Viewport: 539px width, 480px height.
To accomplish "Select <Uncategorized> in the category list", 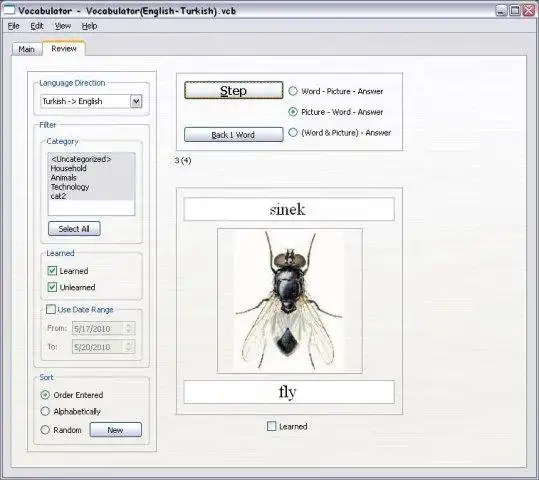I will pos(81,159).
